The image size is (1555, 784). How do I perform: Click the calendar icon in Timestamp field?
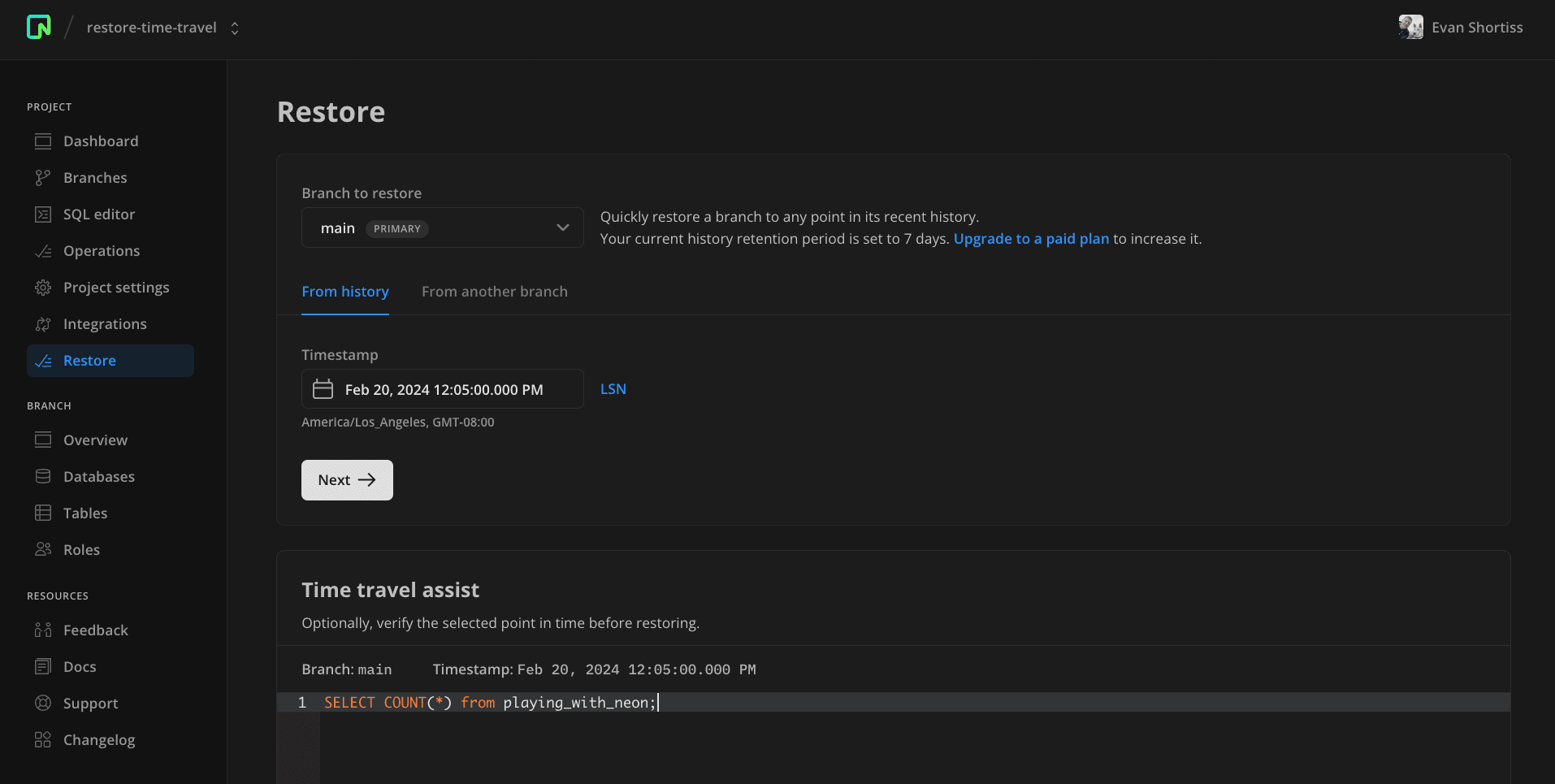(x=323, y=389)
